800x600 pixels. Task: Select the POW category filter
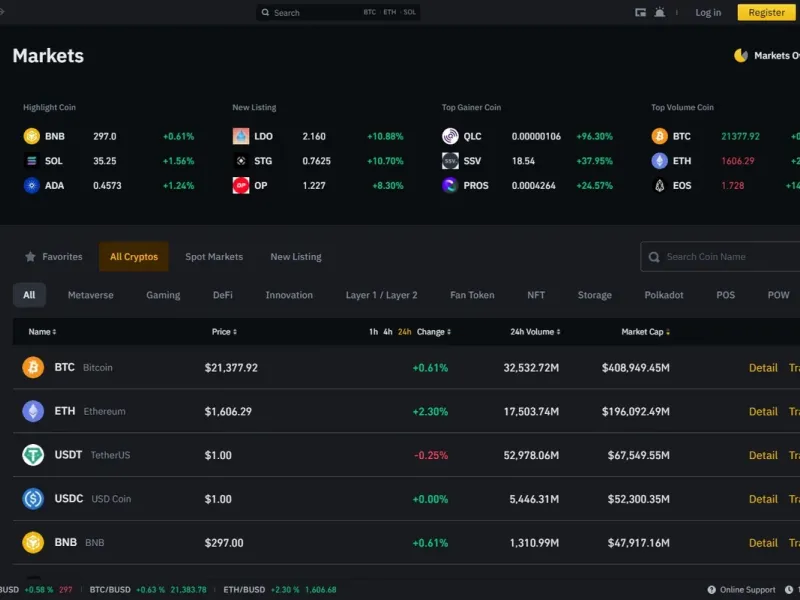click(778, 295)
